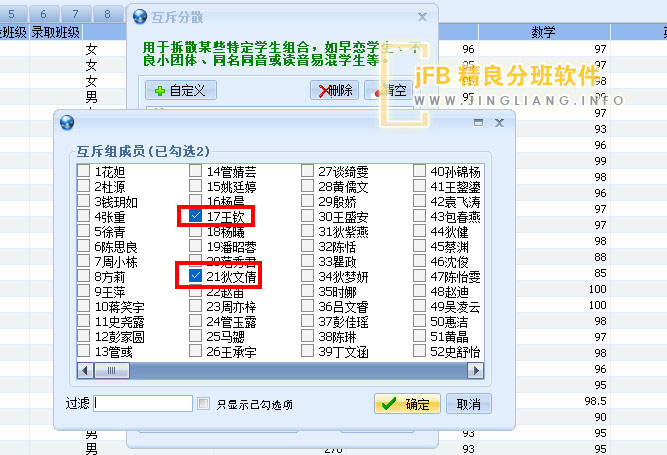Click the 自定义 button in 互斥分散 window

coord(181,90)
